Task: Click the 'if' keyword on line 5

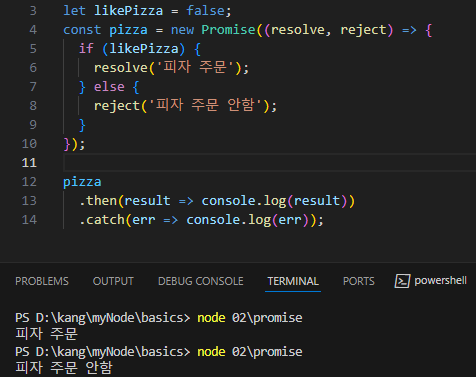Action: 86,49
